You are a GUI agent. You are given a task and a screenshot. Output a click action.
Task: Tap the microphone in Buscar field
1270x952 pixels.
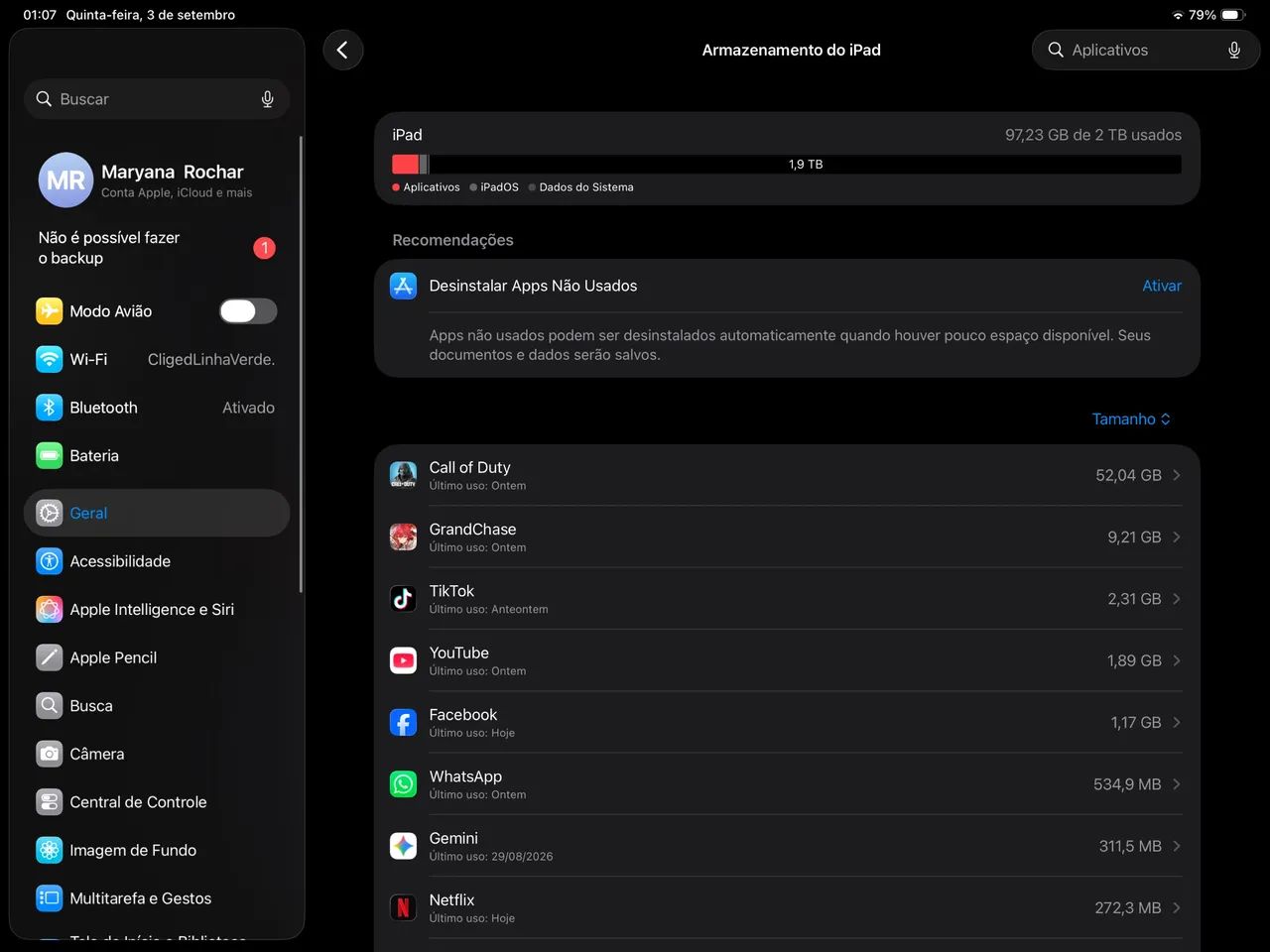tap(267, 99)
